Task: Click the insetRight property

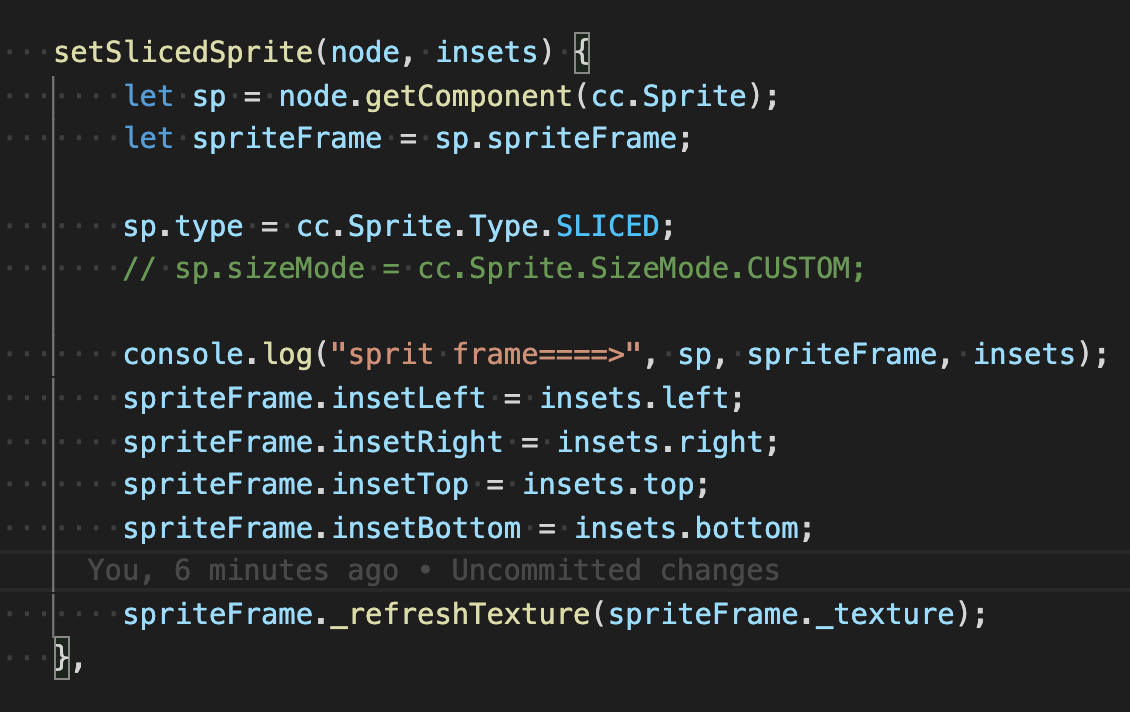Action: click(x=417, y=441)
